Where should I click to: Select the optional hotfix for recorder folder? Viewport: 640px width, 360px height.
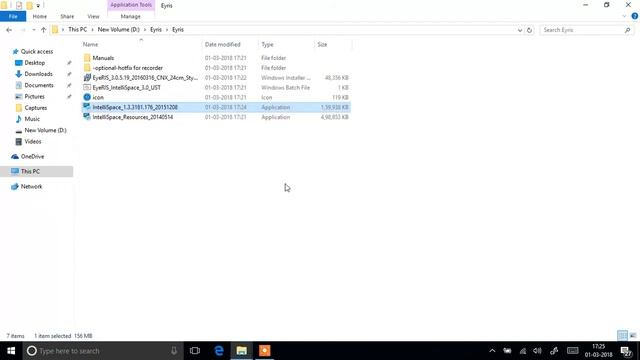[x=127, y=68]
